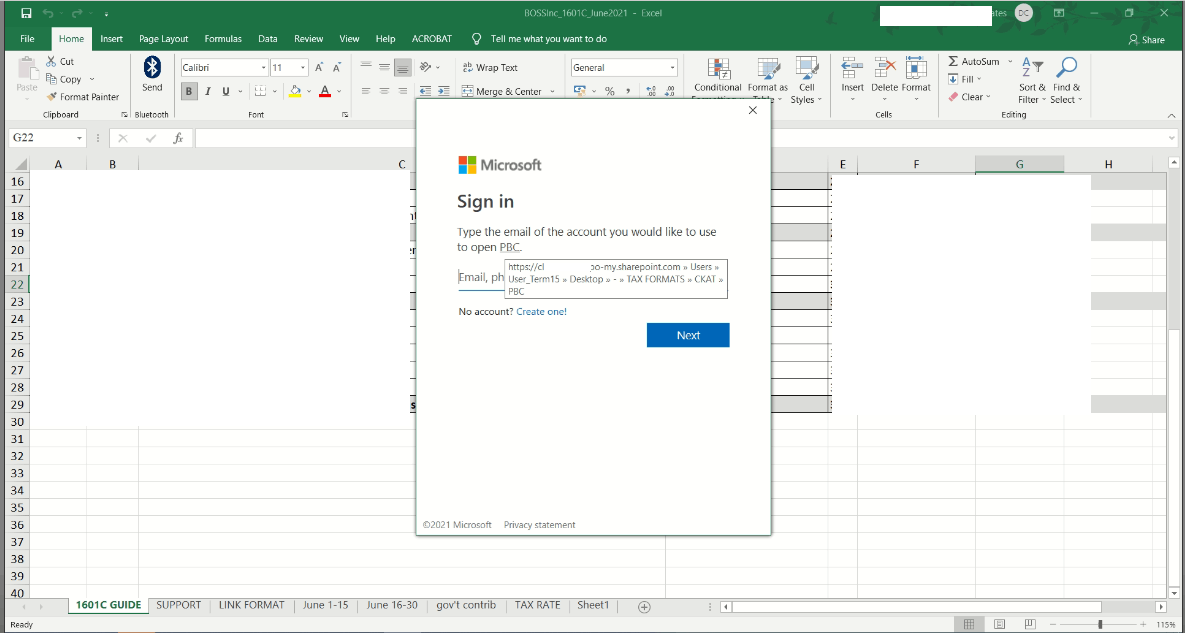Open the font size dropdown
Image resolution: width=1185 pixels, height=633 pixels.
(303, 68)
